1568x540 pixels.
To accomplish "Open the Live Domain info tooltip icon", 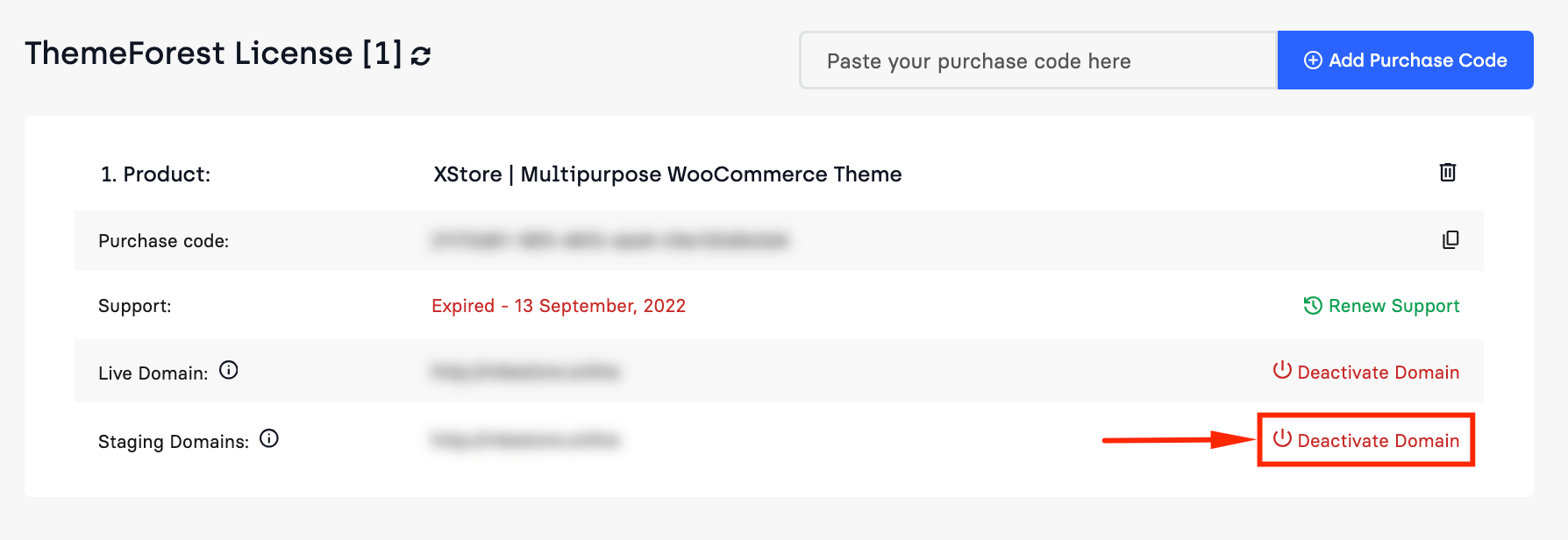I will (229, 370).
